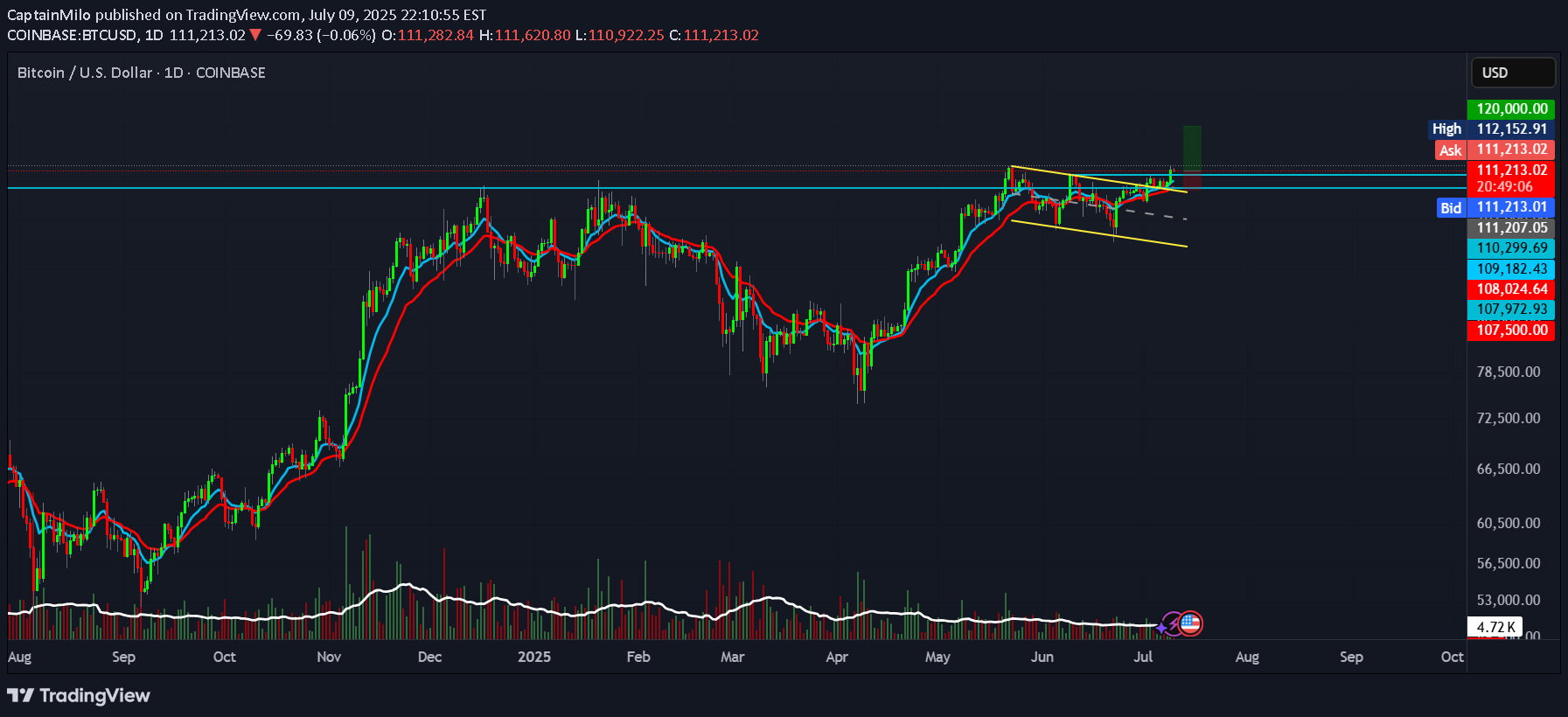Click the 53,000.00 price axis value
This screenshot has width=1568, height=717.
(1509, 600)
